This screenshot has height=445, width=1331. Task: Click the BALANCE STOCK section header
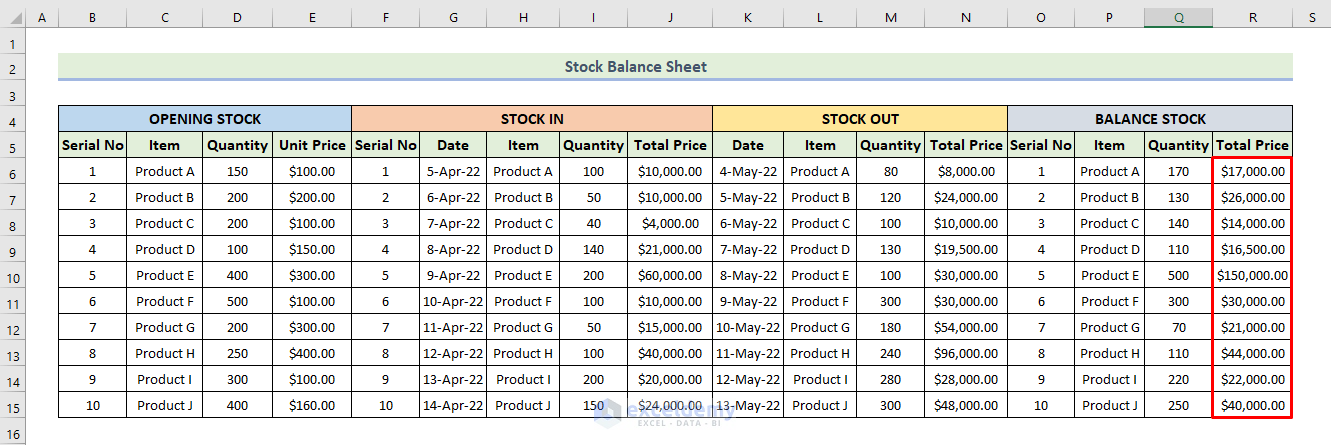[1150, 119]
